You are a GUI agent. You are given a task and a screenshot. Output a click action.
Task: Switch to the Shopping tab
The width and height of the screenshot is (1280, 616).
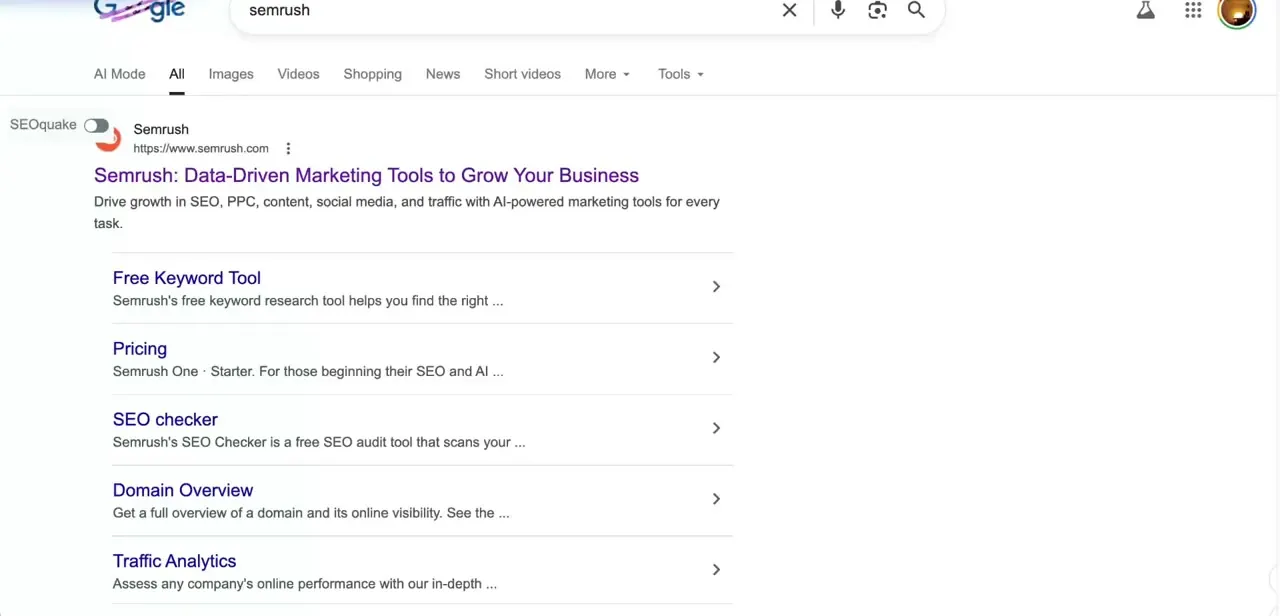click(x=372, y=74)
